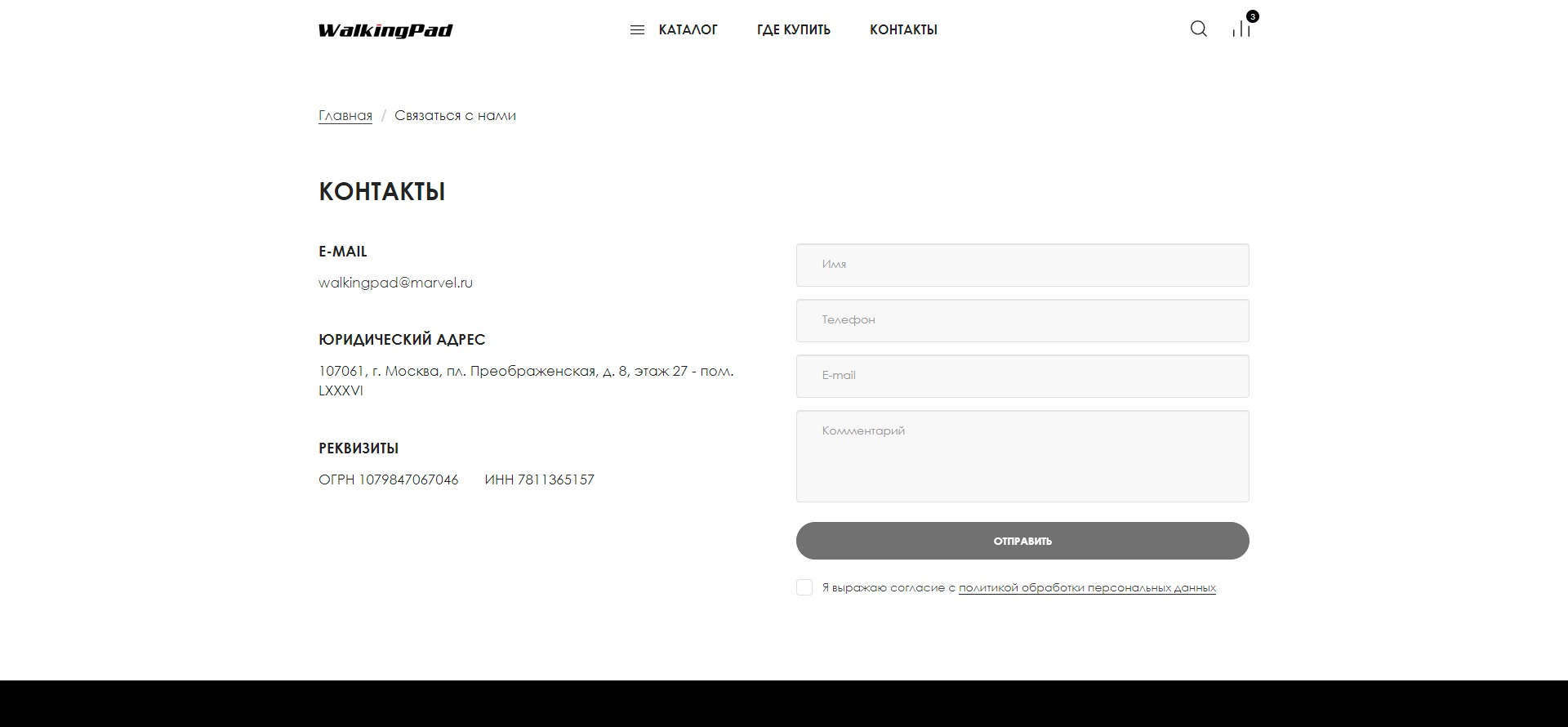This screenshot has height=727, width=1568.
Task: Tick the personal data consent checkbox
Action: pos(804,587)
